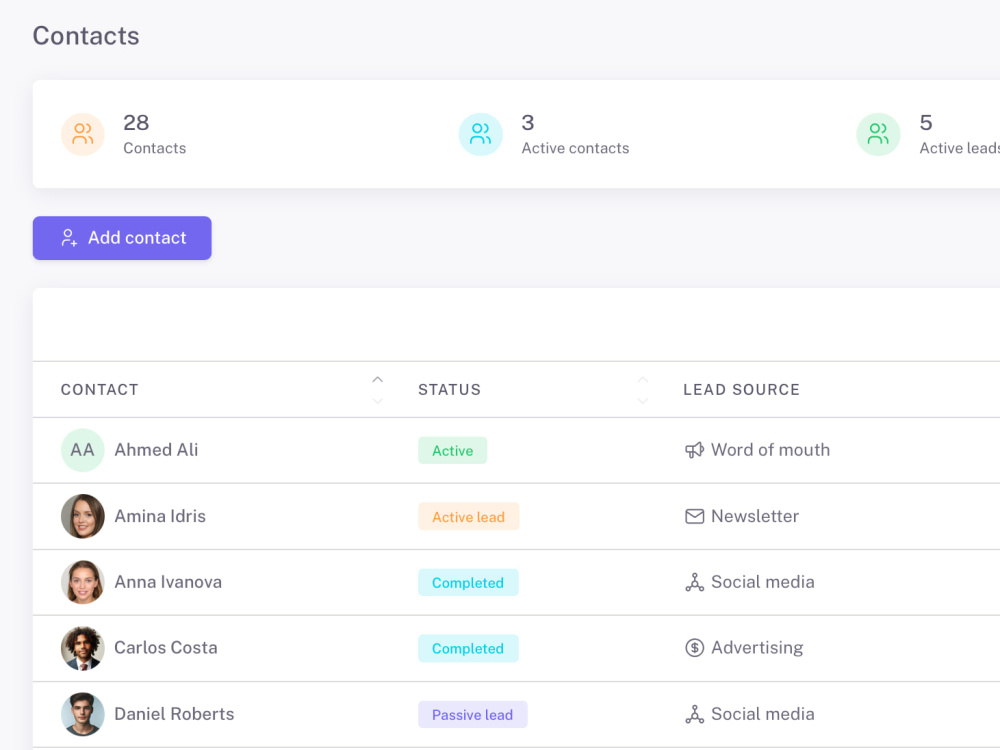Click the 3 Active contacts statistic
The width and height of the screenshot is (1000, 750).
[575, 135]
